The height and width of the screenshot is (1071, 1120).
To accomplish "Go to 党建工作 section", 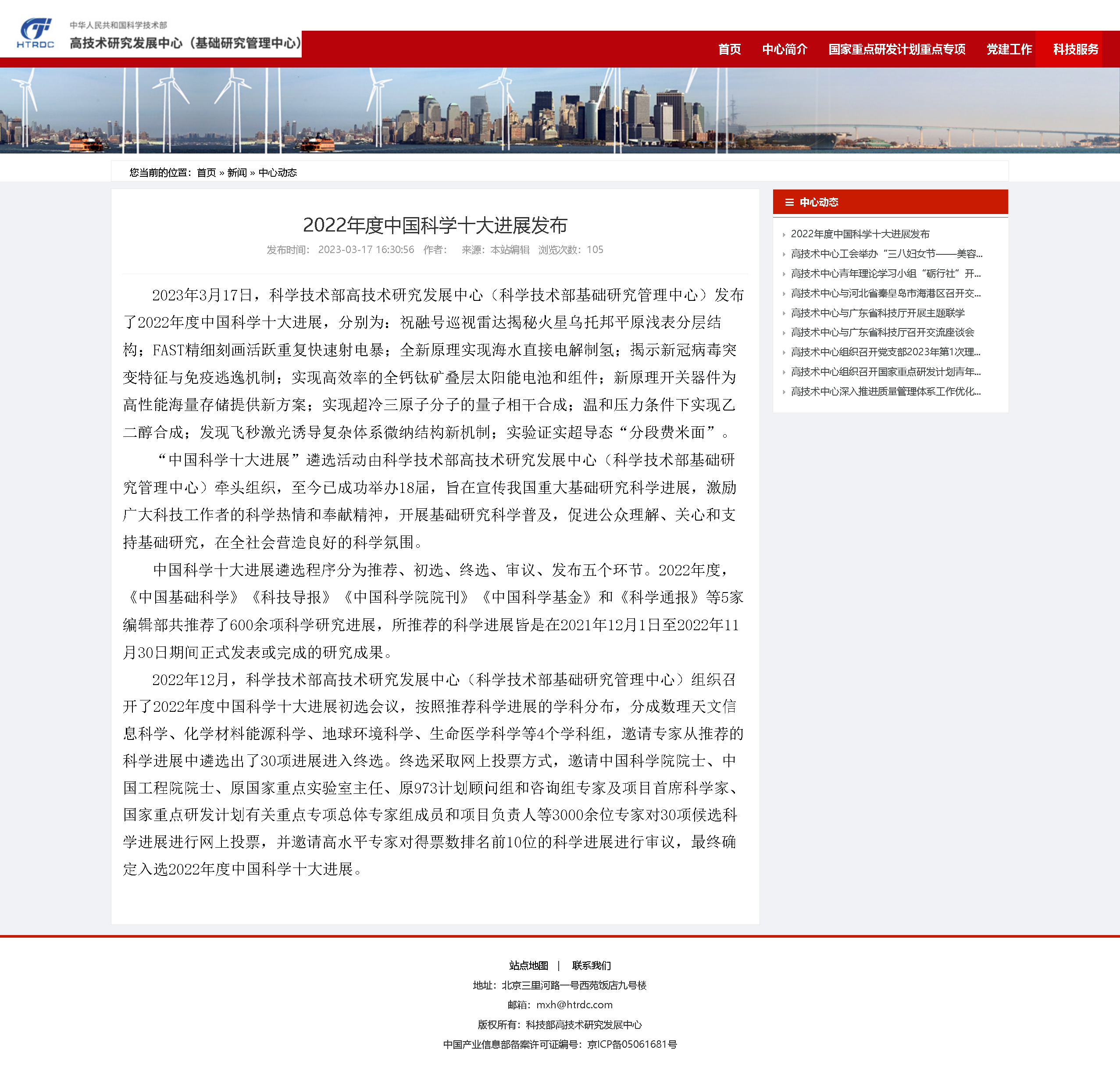I will pyautogui.click(x=1009, y=49).
